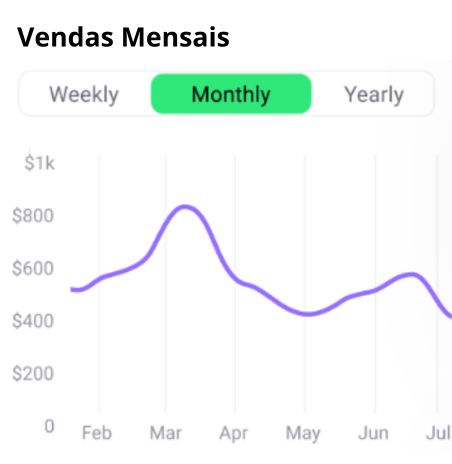Click the Apr month label
The width and height of the screenshot is (452, 464).
pos(233,434)
